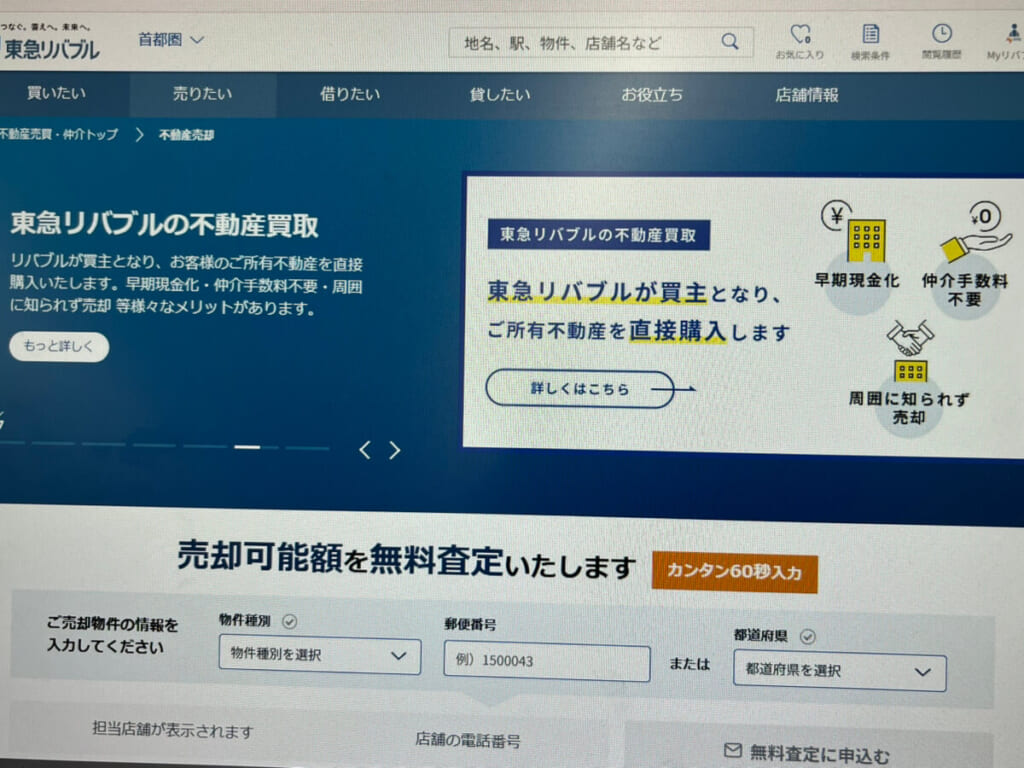Screen dimensions: 1024x768
Task: Open 検索条件 document icon
Action: tap(871, 42)
